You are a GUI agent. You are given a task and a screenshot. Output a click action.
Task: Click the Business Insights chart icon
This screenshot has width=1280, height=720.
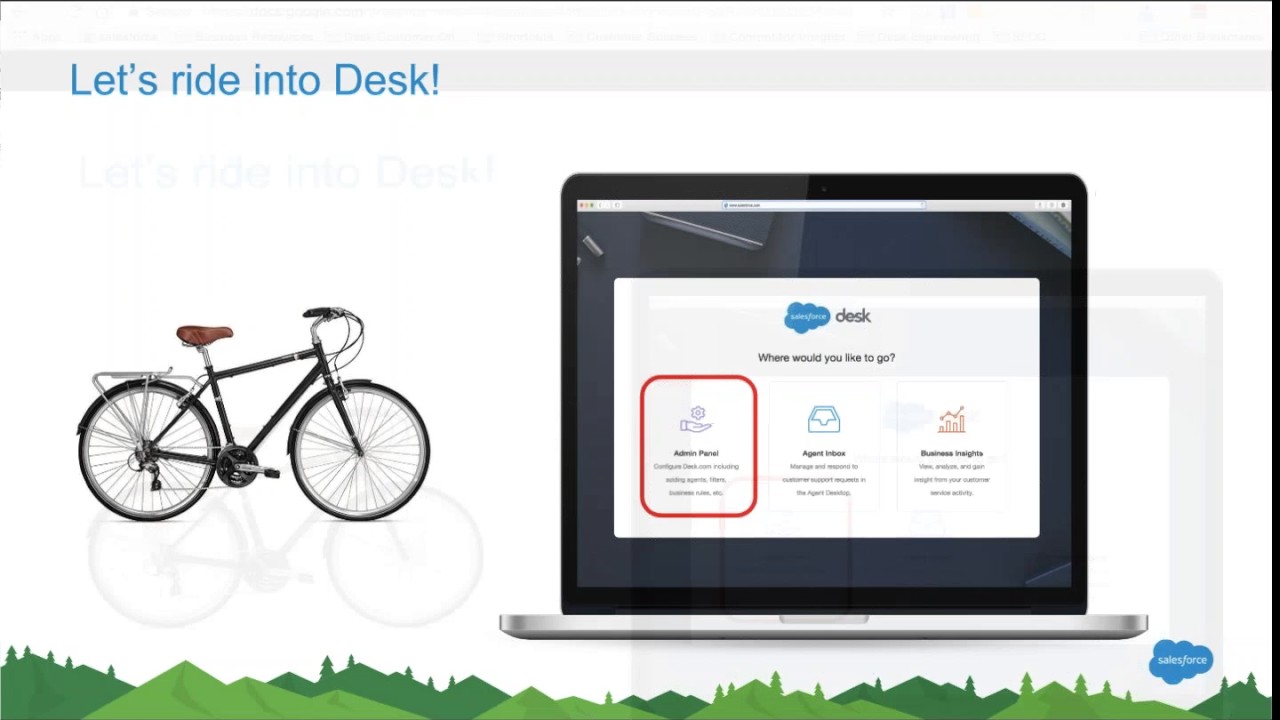click(951, 419)
